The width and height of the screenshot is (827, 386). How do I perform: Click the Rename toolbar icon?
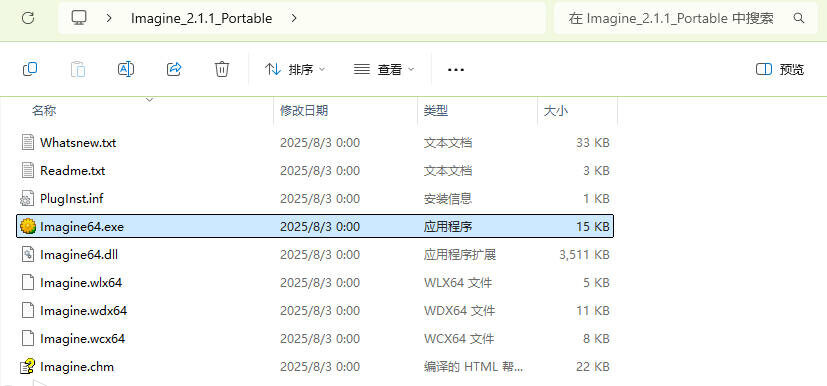126,69
